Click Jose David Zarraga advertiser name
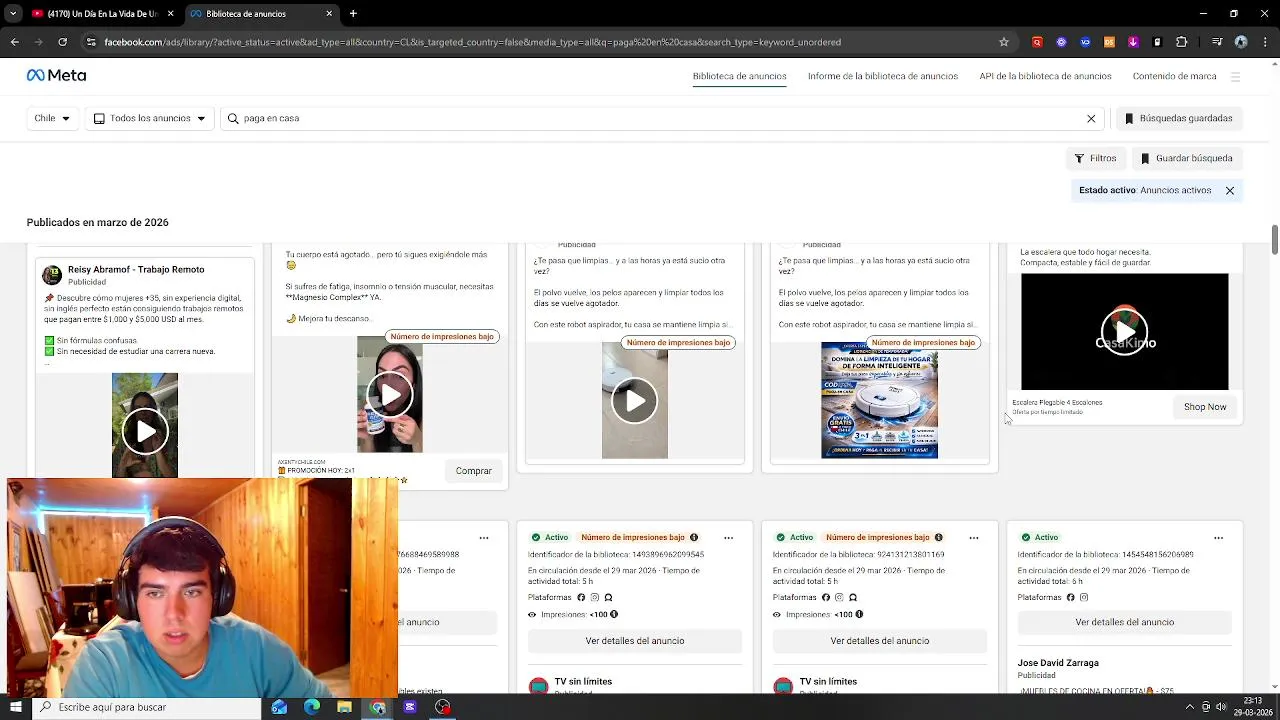 tap(1058, 663)
